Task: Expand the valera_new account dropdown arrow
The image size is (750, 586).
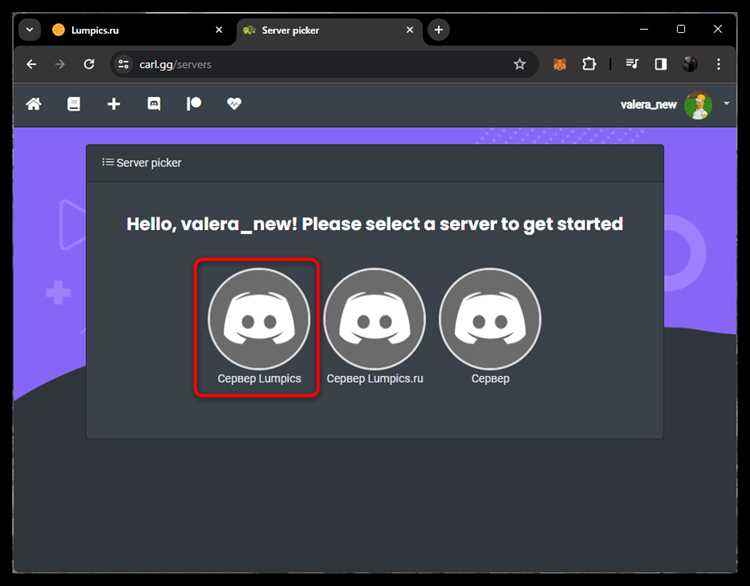Action: [727, 103]
